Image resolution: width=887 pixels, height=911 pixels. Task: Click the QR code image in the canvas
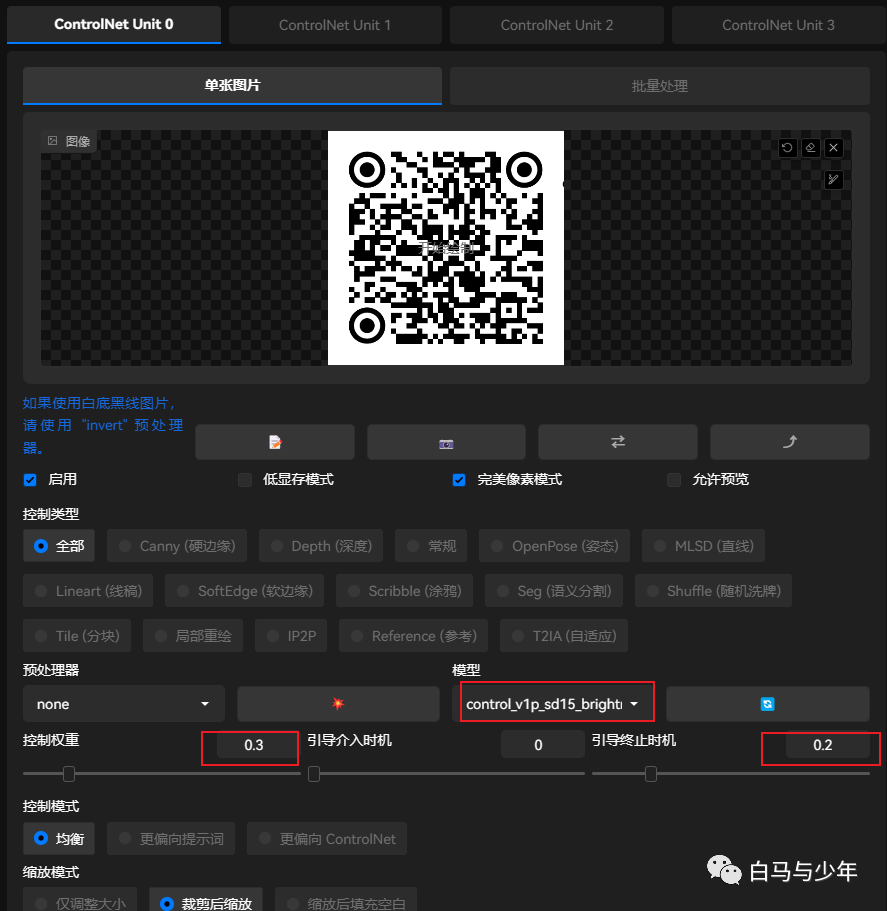pyautogui.click(x=446, y=248)
